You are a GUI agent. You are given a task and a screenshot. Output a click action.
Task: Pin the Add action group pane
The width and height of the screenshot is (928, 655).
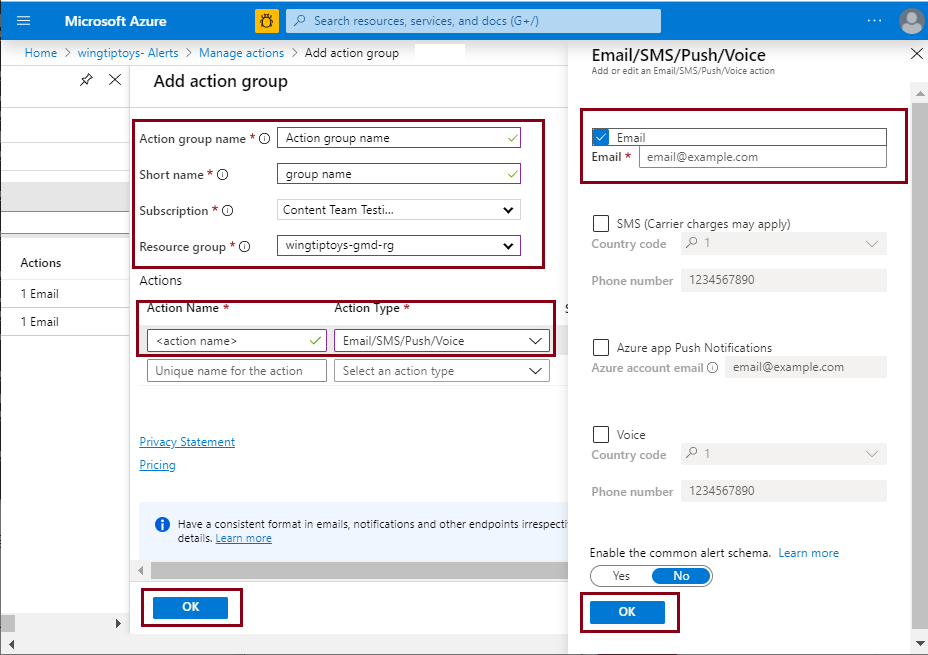point(86,79)
